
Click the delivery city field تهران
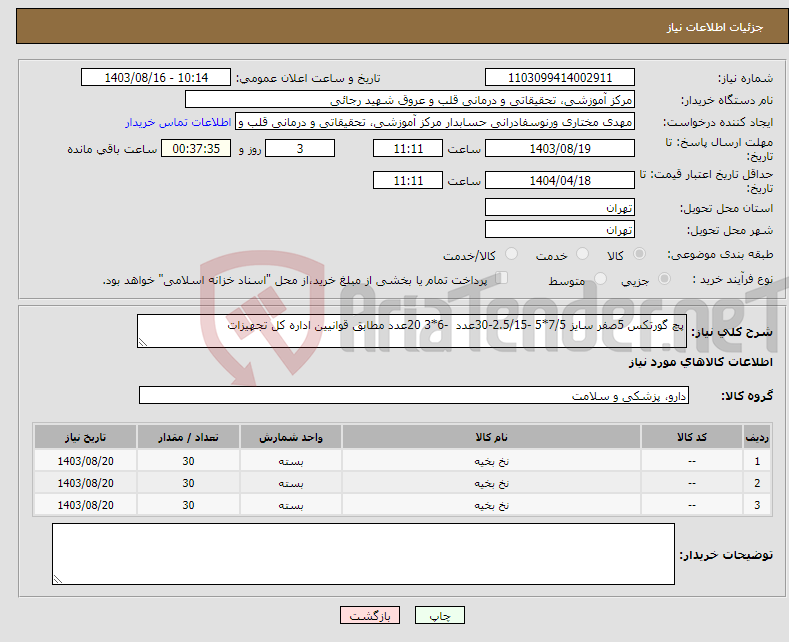tap(560, 229)
